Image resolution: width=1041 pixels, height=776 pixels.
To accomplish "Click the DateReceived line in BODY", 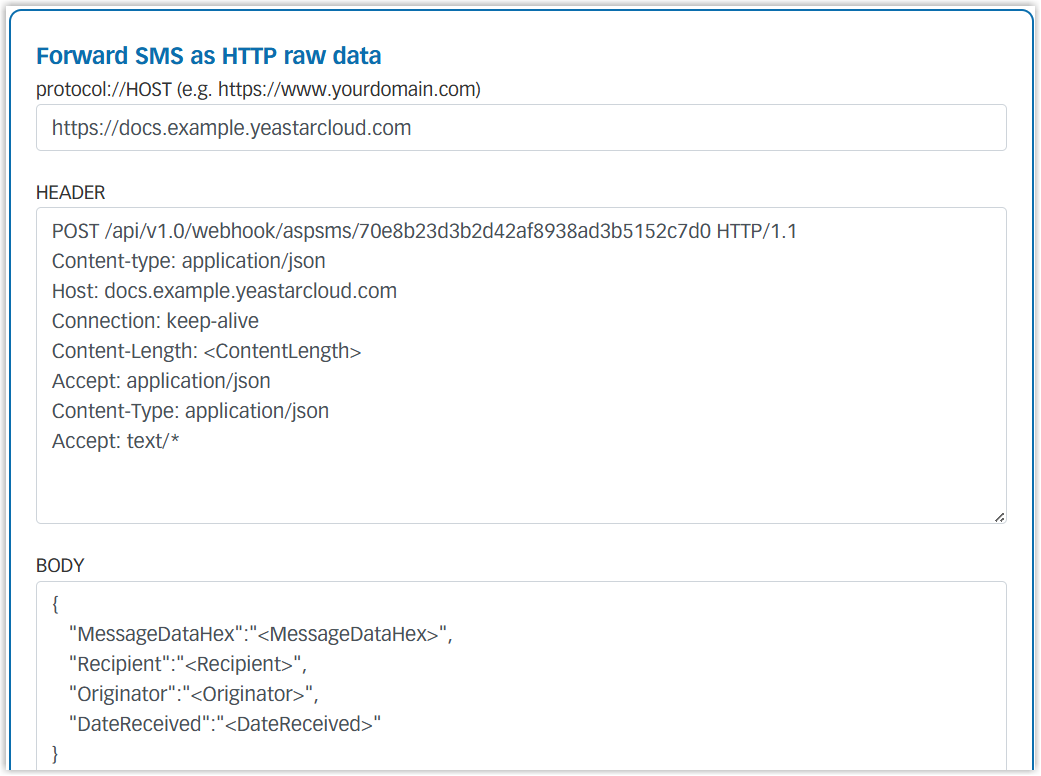I will pos(225,724).
